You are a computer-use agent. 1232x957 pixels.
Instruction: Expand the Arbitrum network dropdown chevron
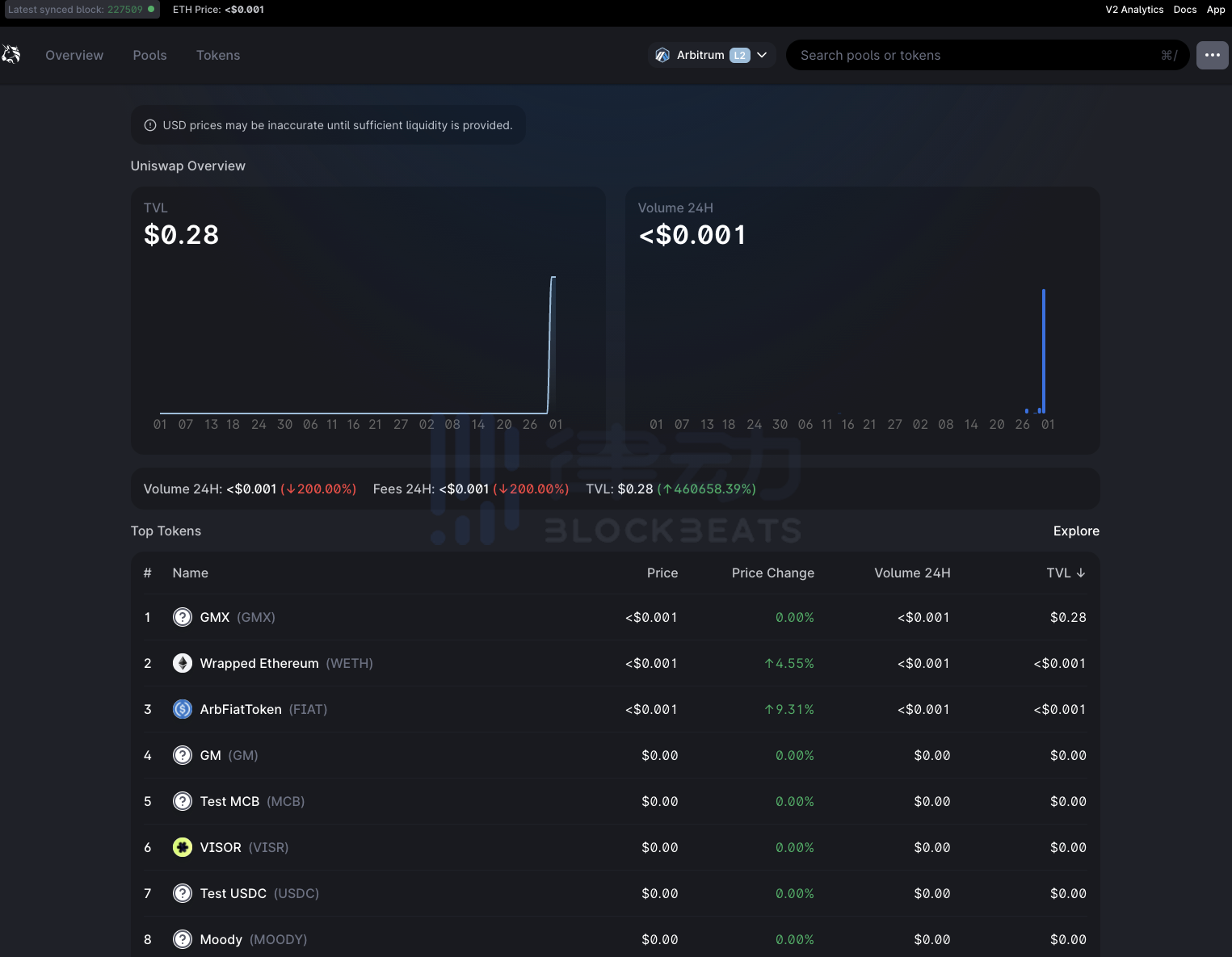pos(762,55)
